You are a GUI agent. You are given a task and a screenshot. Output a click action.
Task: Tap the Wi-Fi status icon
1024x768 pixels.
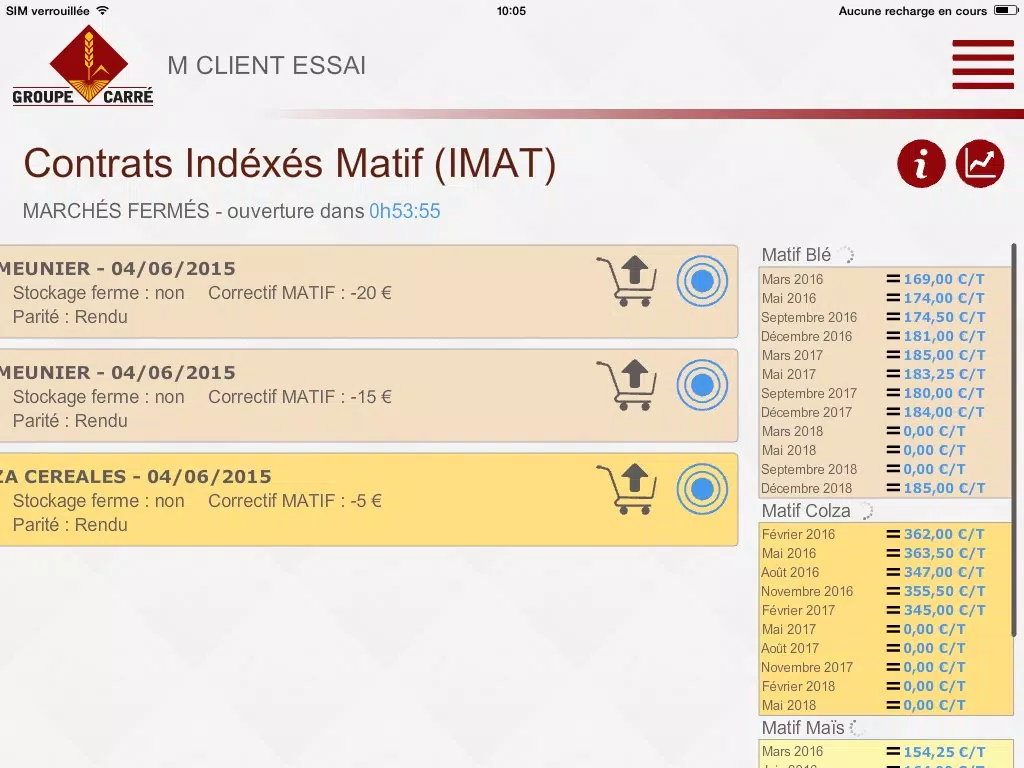pyautogui.click(x=103, y=10)
